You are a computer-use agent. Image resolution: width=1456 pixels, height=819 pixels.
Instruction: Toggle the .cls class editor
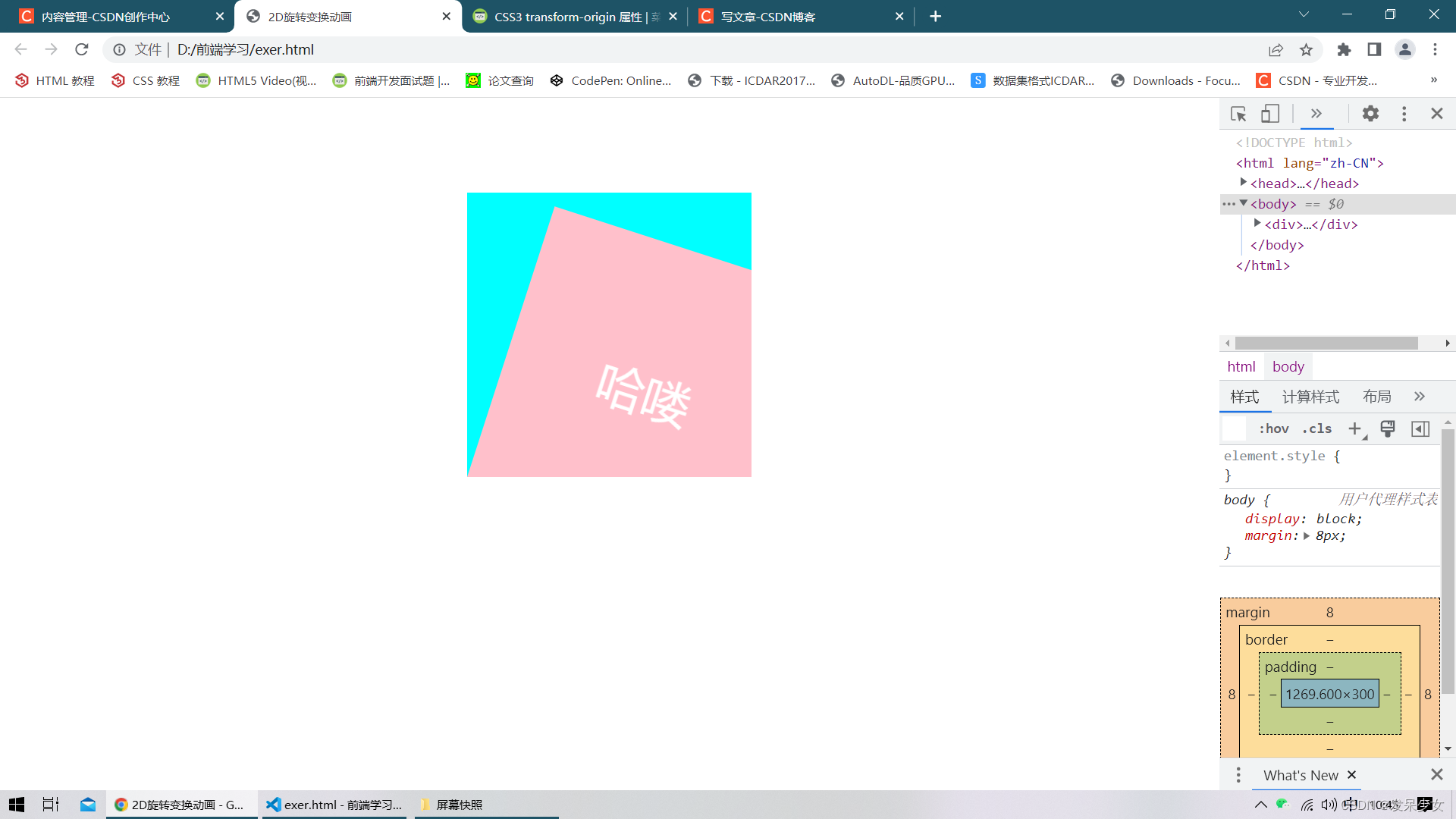[x=1317, y=429]
